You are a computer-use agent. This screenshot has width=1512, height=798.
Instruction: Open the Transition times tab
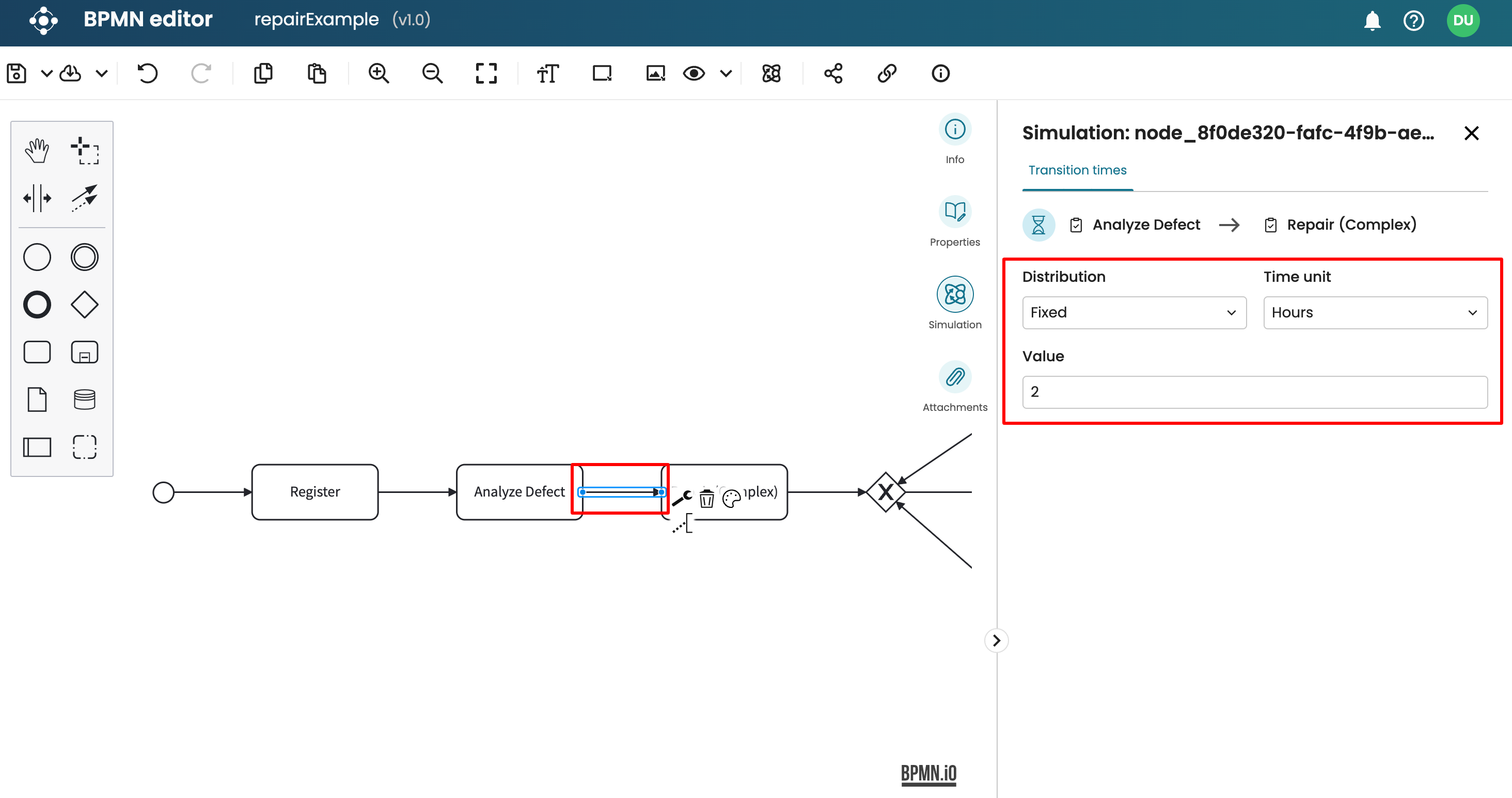1077,170
